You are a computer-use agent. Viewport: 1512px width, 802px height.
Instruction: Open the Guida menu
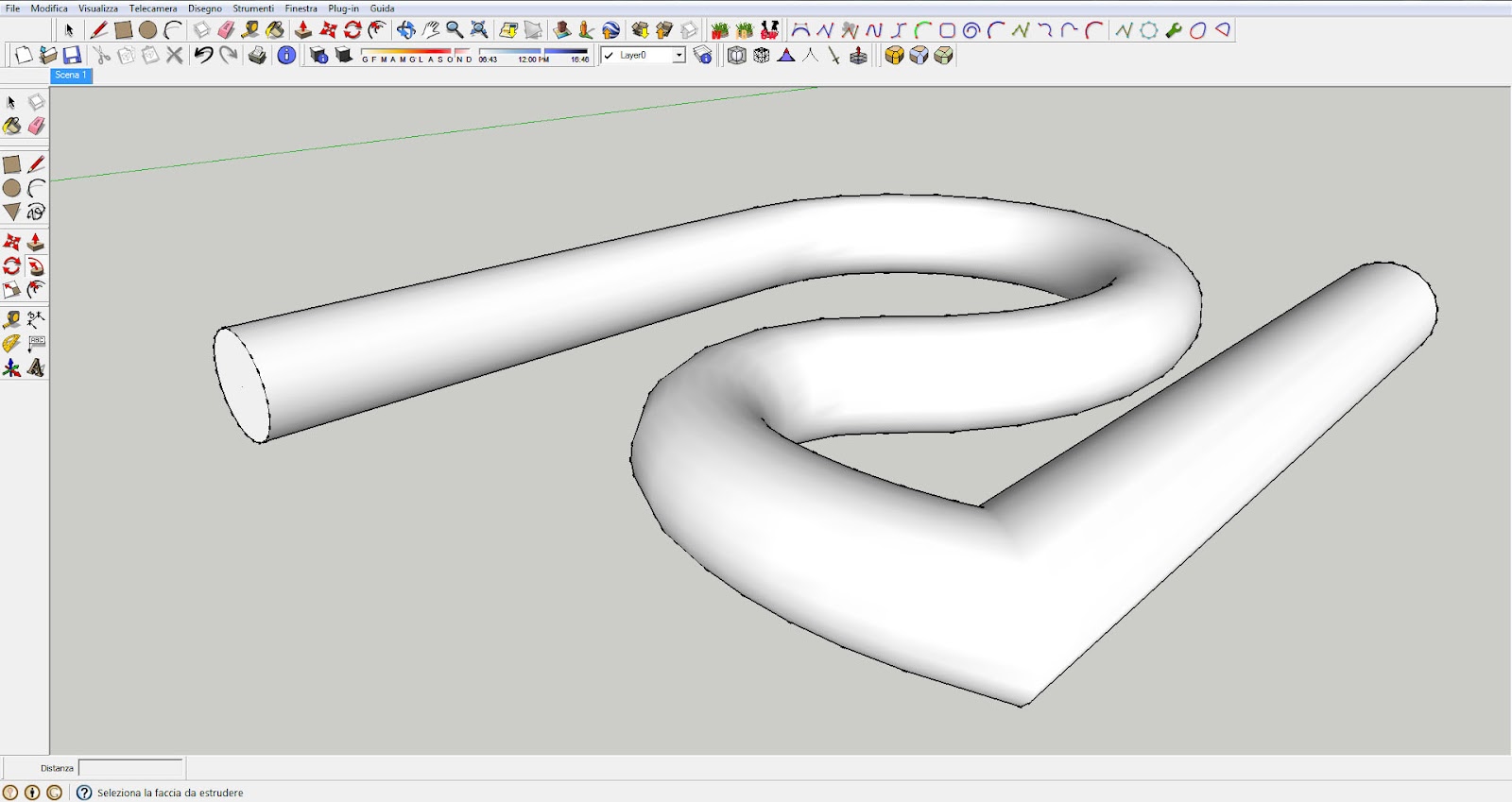(383, 9)
